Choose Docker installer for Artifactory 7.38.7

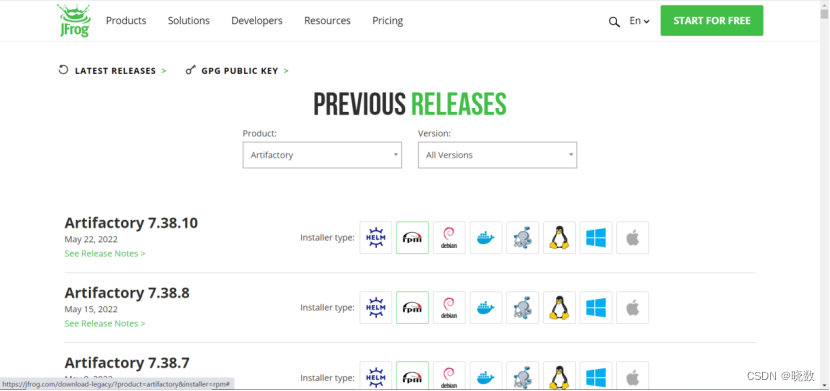click(x=486, y=376)
